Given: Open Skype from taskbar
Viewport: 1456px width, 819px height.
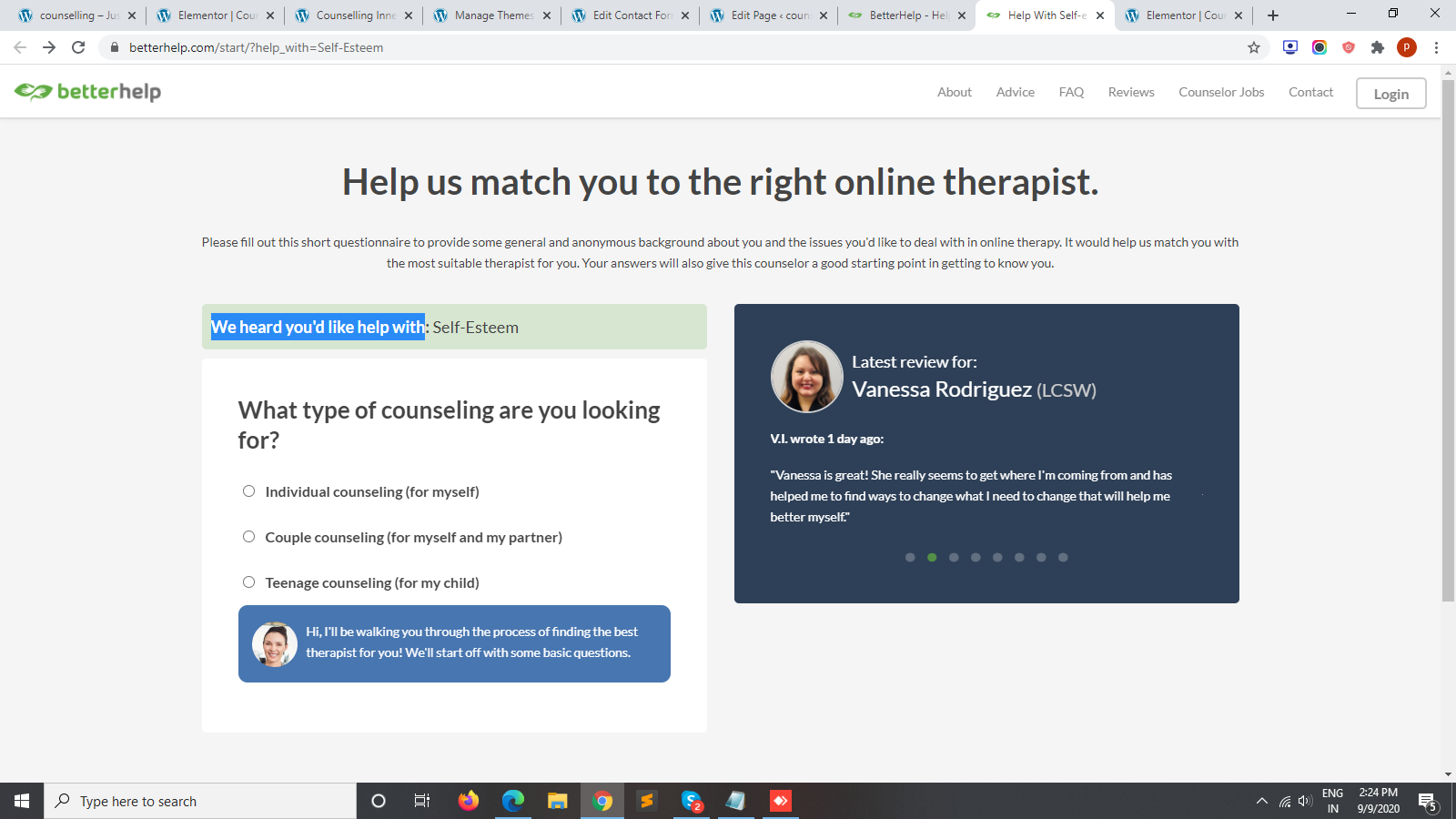Looking at the screenshot, I should point(692,801).
